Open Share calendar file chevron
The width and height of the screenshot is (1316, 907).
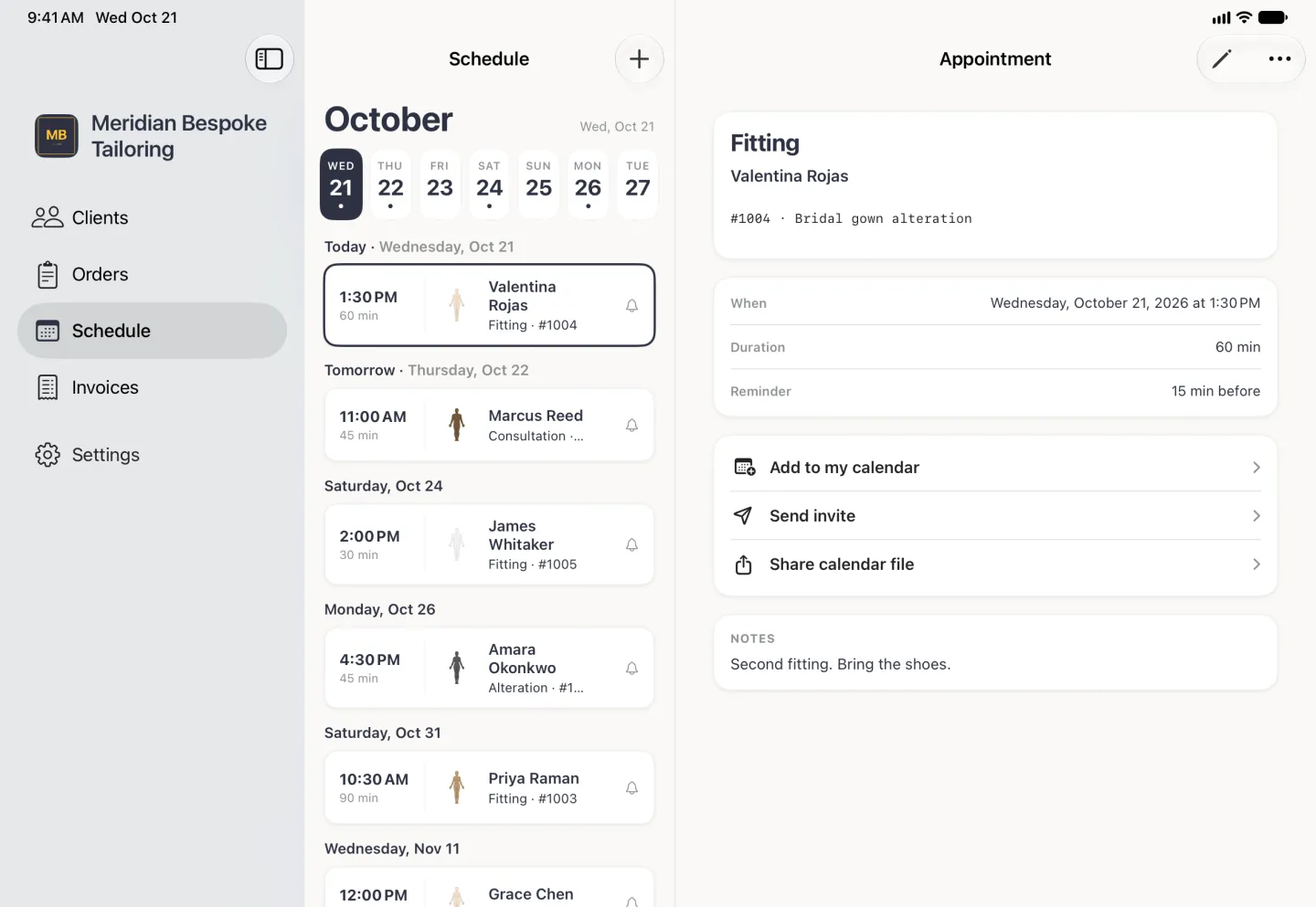(1257, 564)
